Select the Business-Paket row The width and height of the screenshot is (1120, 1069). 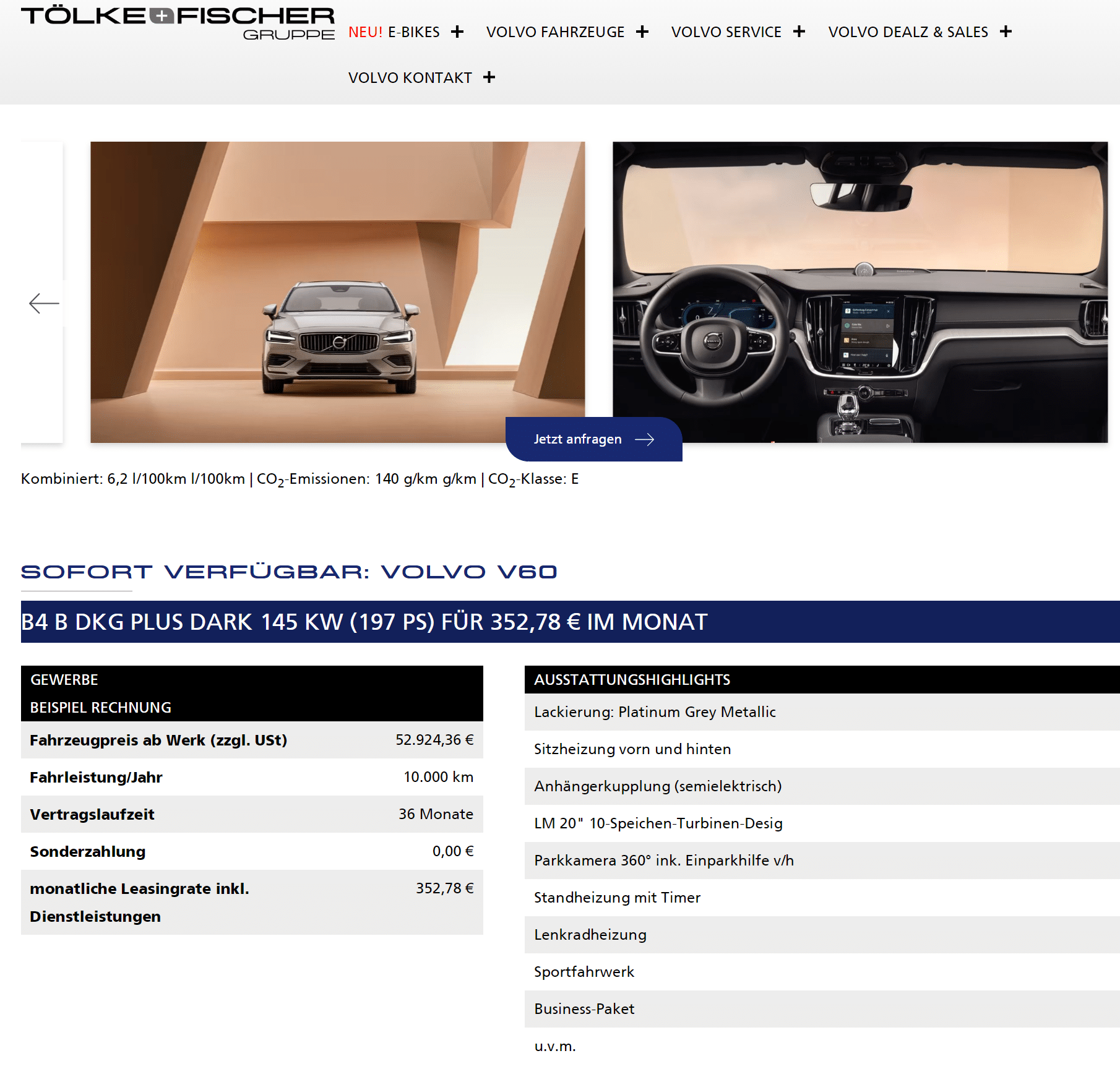pyautogui.click(x=822, y=1009)
